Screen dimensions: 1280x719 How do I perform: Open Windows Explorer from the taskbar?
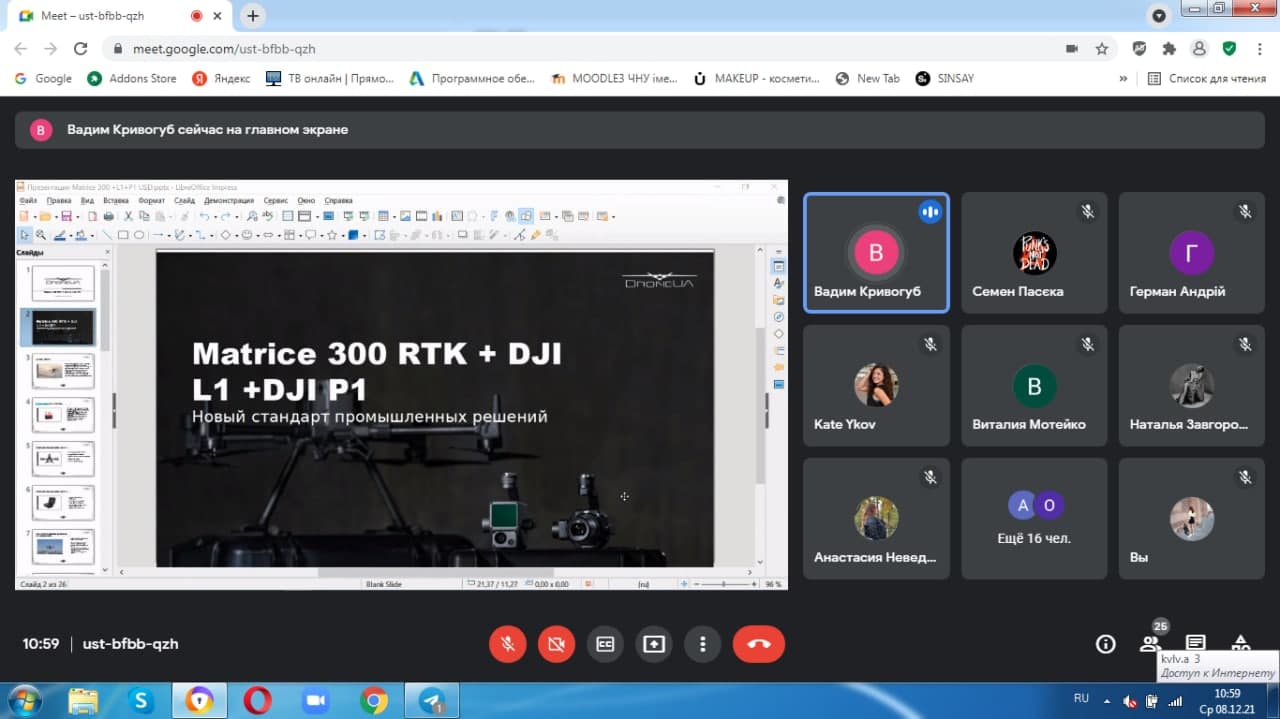click(x=83, y=700)
